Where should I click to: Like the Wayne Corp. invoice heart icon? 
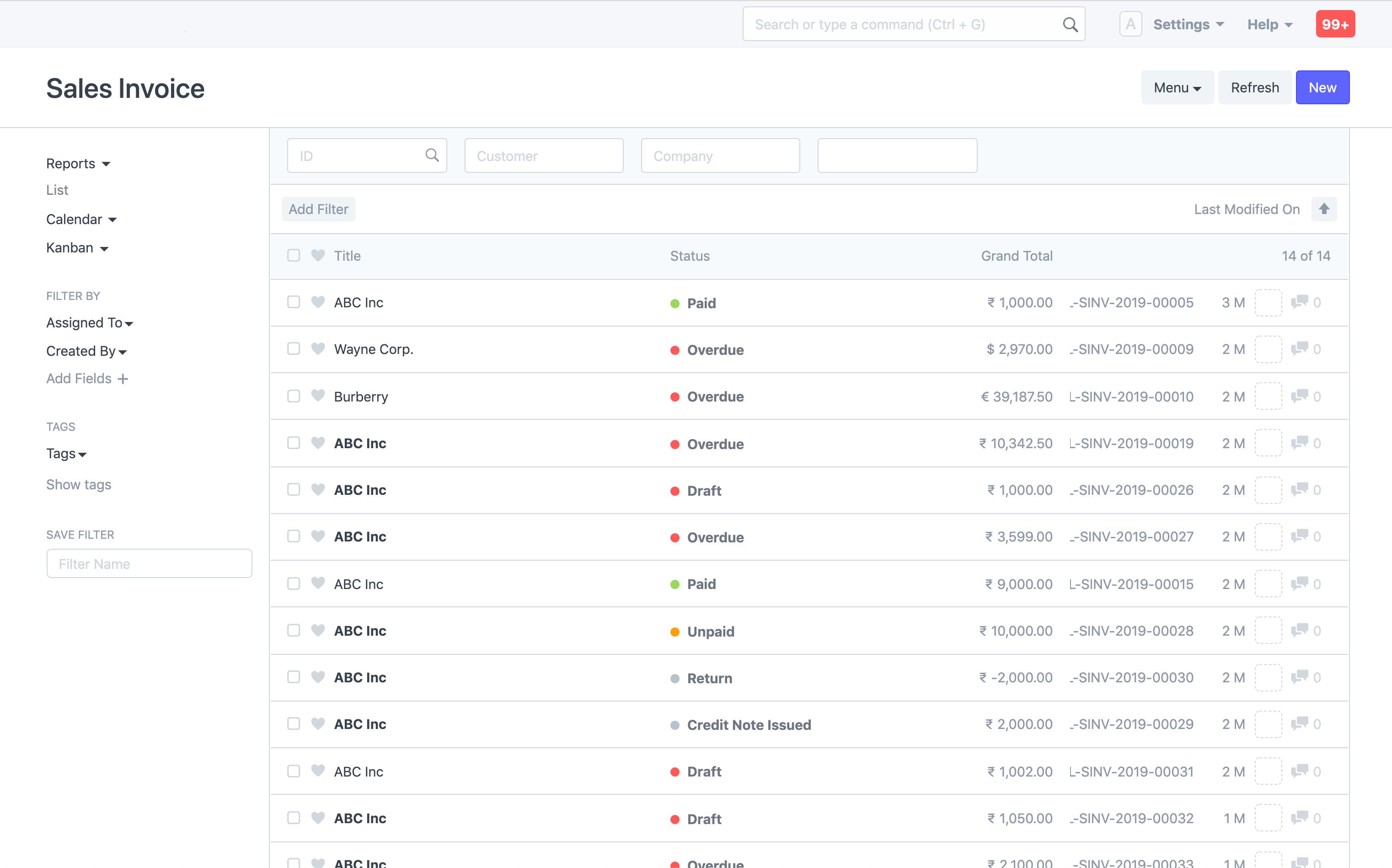tap(318, 348)
